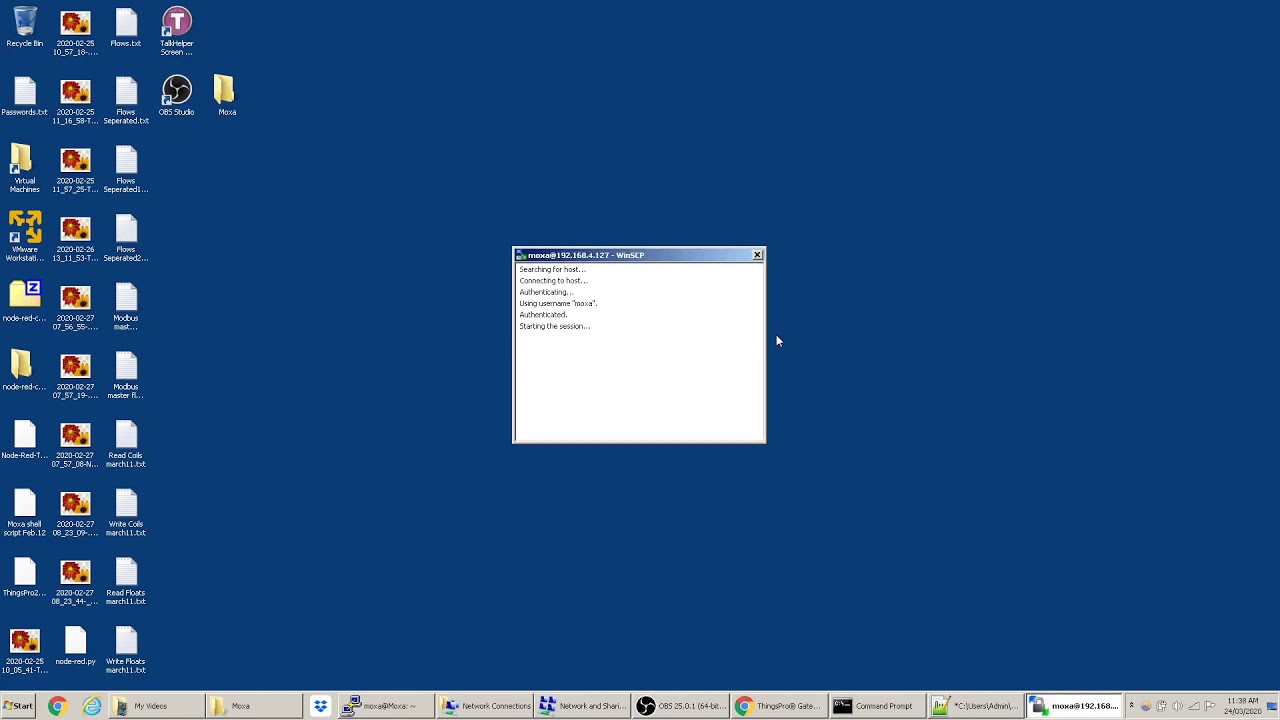Select the Node-Red-T... desktop file
The width and height of the screenshot is (1280, 720).
tap(25, 440)
